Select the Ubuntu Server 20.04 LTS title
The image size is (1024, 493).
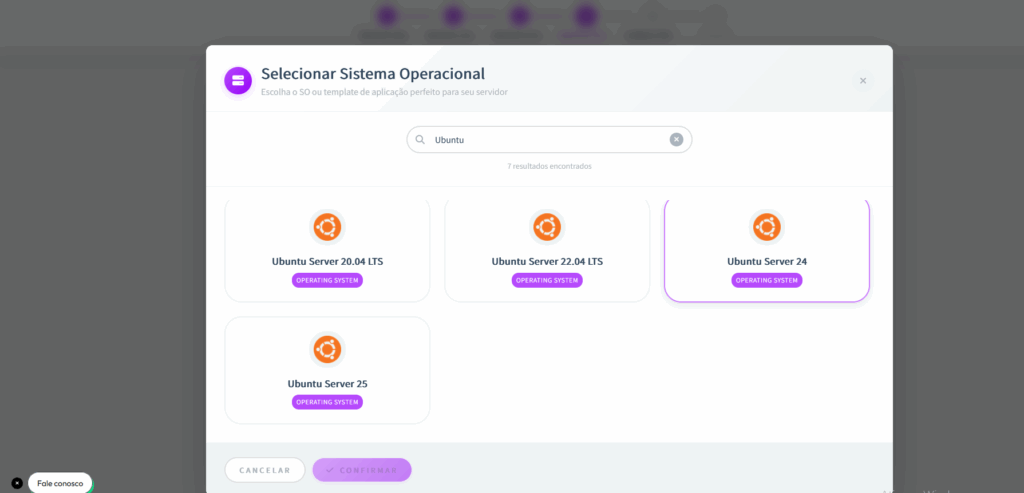(327, 261)
